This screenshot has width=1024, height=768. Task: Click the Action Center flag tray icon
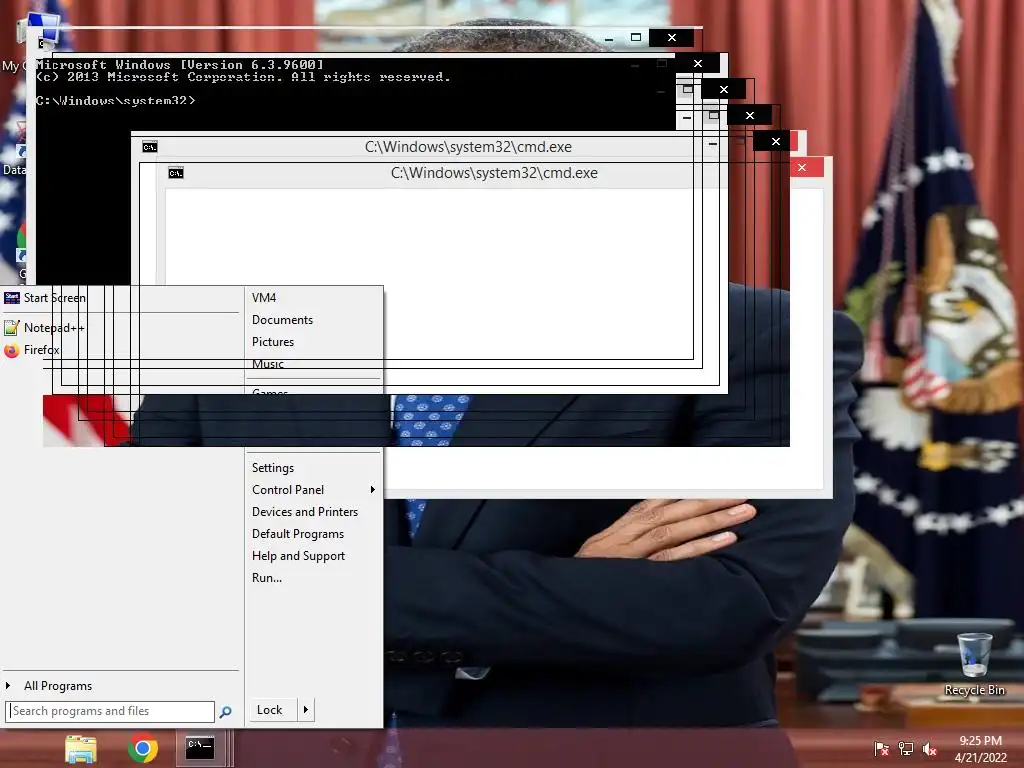pos(881,749)
